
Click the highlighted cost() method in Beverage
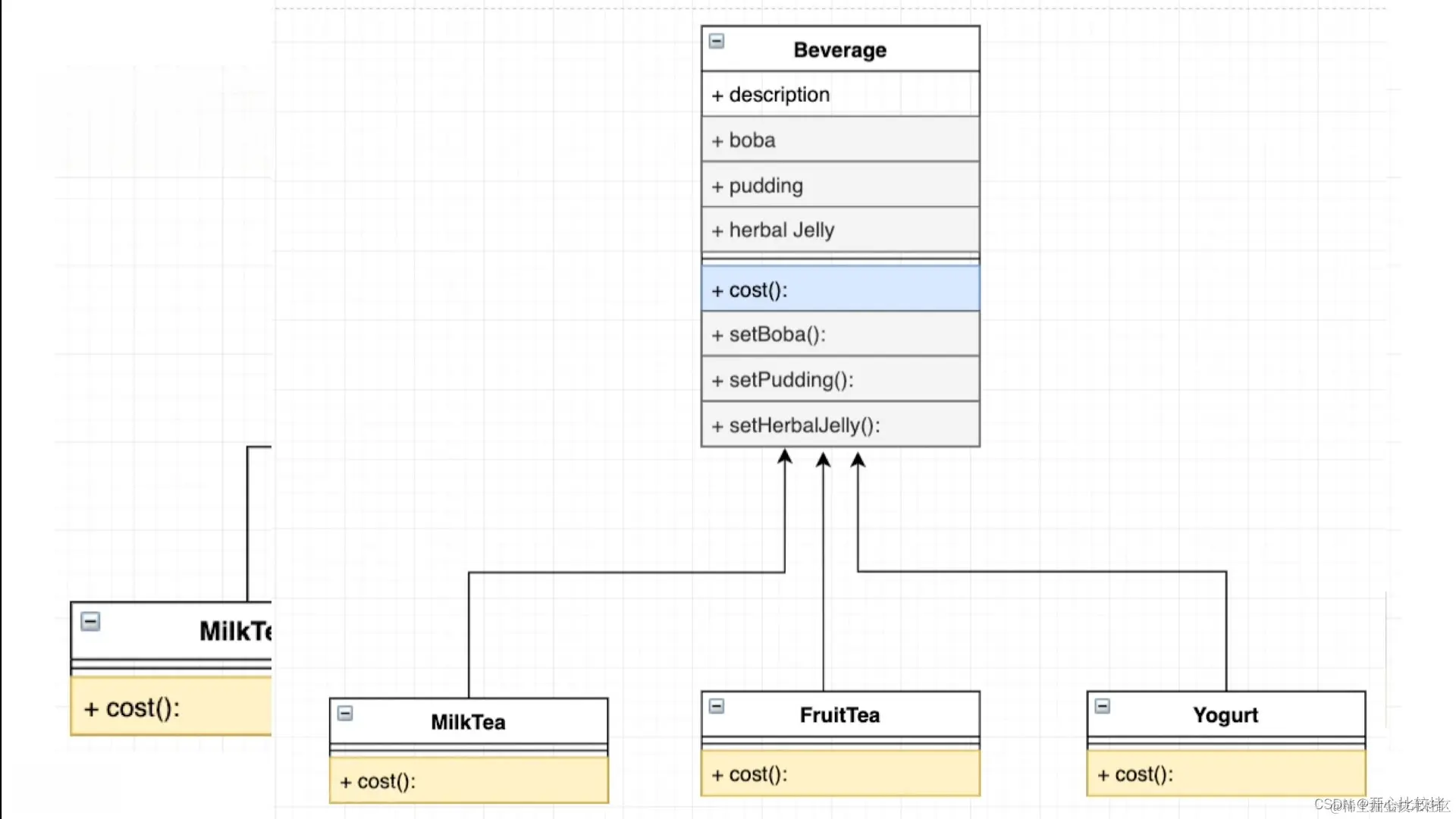[839, 290]
